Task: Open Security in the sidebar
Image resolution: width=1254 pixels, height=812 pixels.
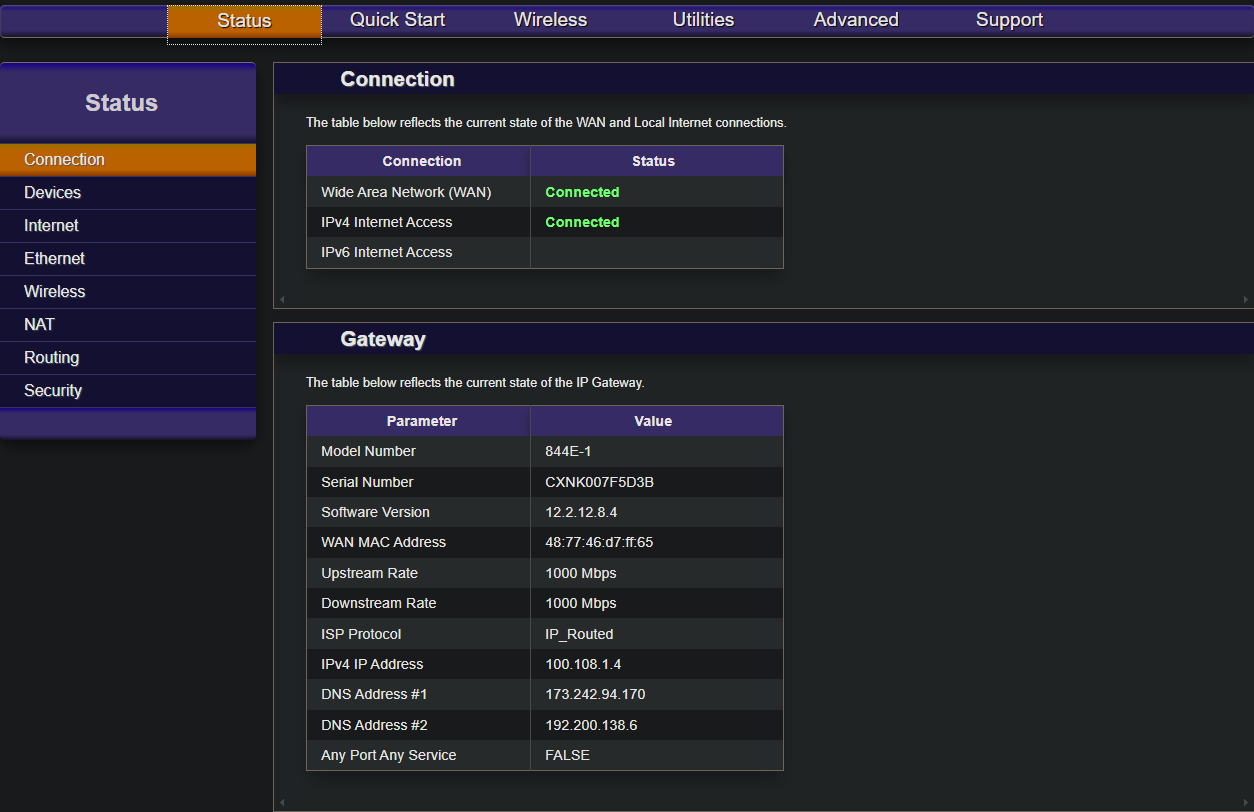Action: point(53,391)
